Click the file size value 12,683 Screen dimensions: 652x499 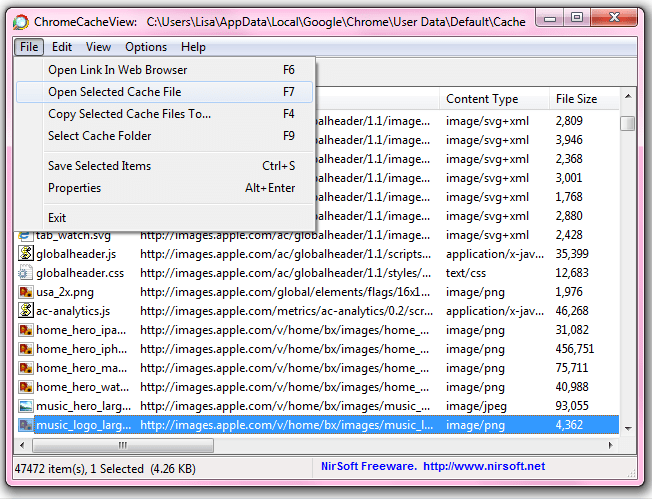(x=572, y=272)
